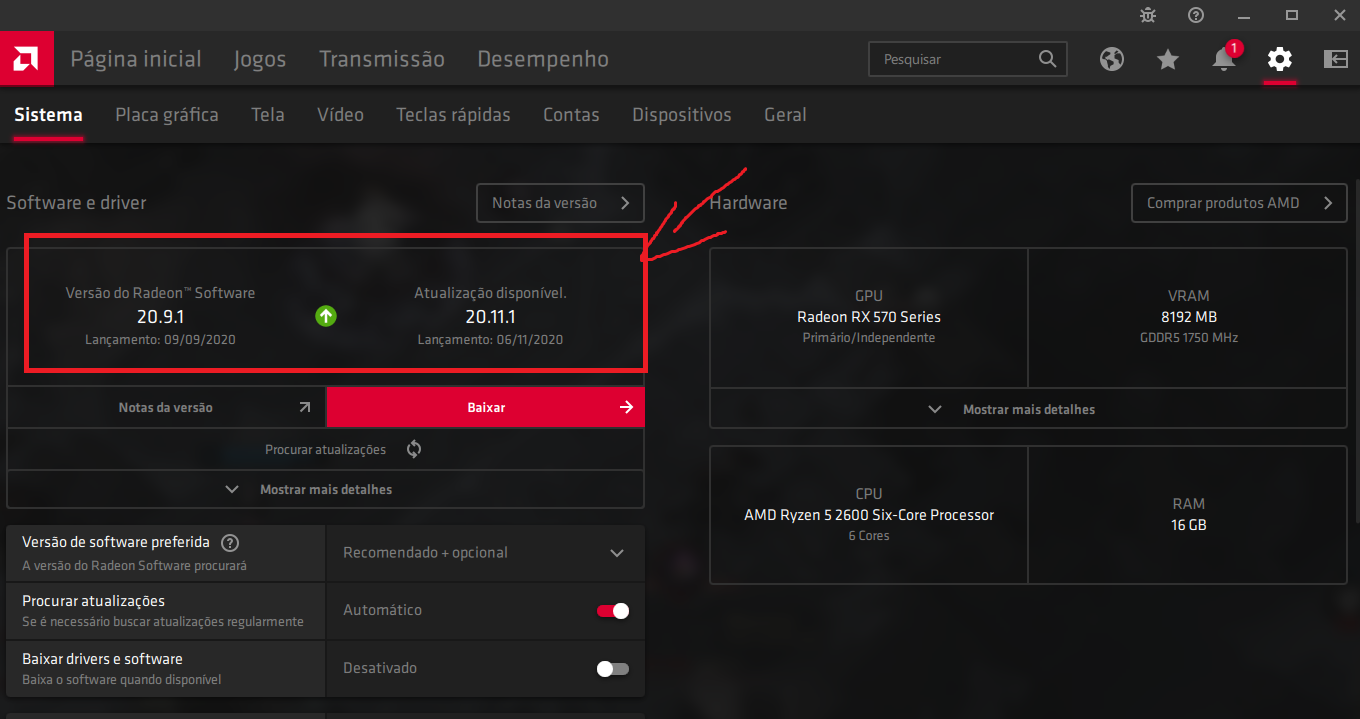Expand Mostrar mais detalhes under Software e driver
The width and height of the screenshot is (1360, 719).
coord(326,490)
